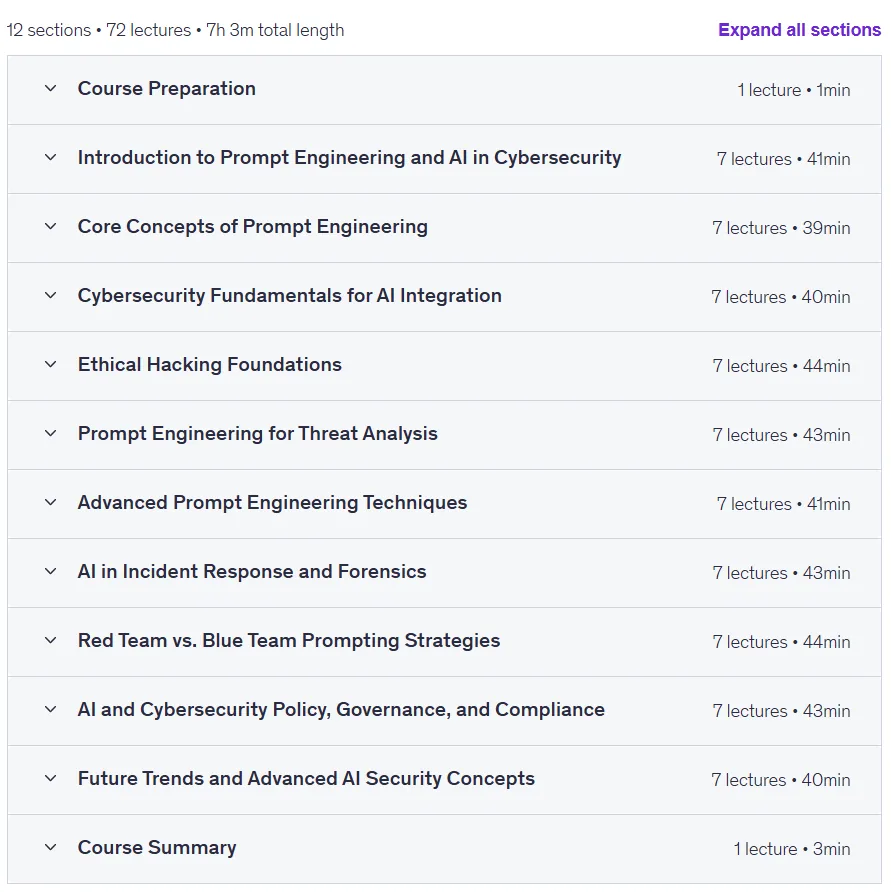Expand Advanced Prompt Engineering Techniques chevron
891x892 pixels.
click(51, 502)
